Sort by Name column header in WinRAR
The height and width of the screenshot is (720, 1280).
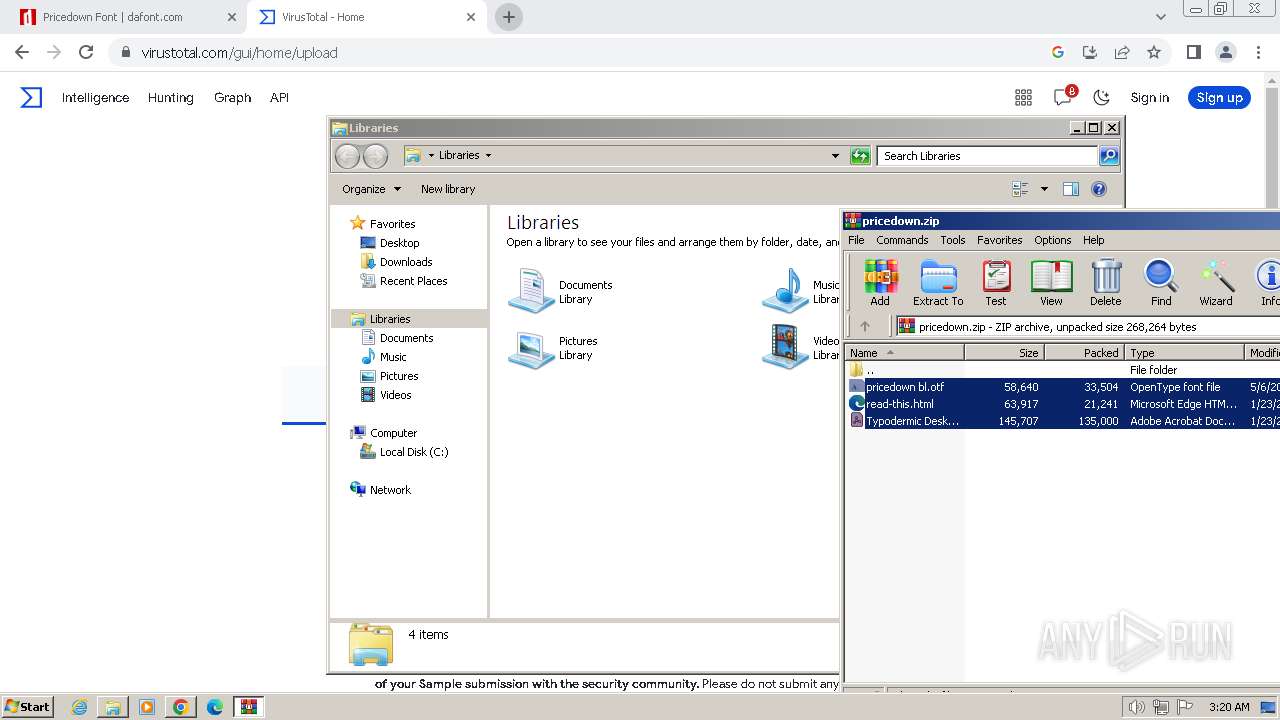[x=904, y=352]
